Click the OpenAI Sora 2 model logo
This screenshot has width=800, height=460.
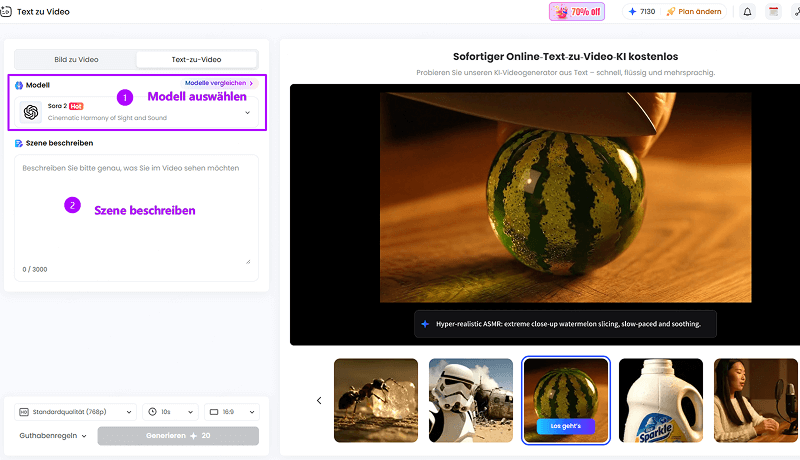pyautogui.click(x=31, y=112)
